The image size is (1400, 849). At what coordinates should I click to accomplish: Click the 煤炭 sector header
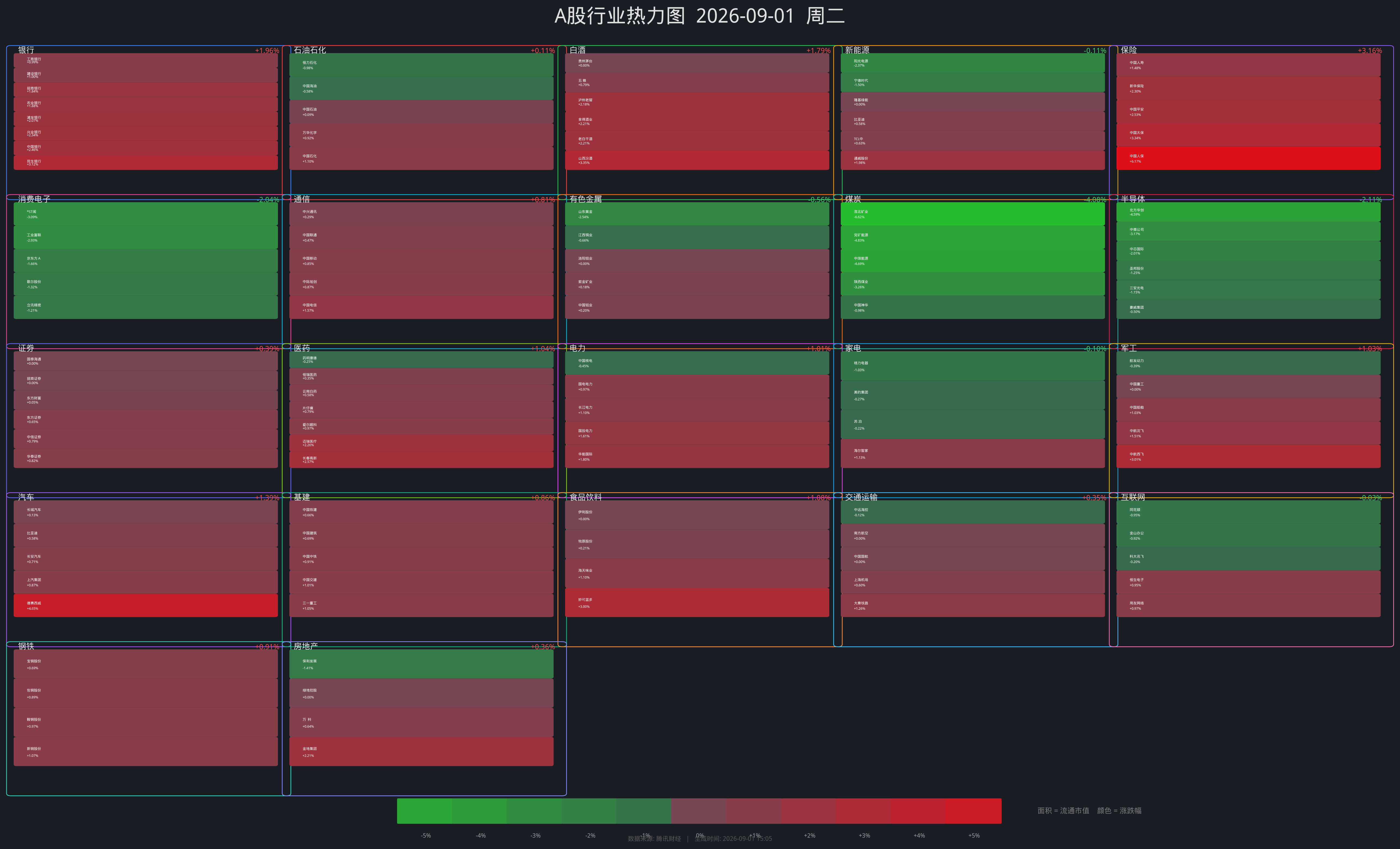(853, 199)
